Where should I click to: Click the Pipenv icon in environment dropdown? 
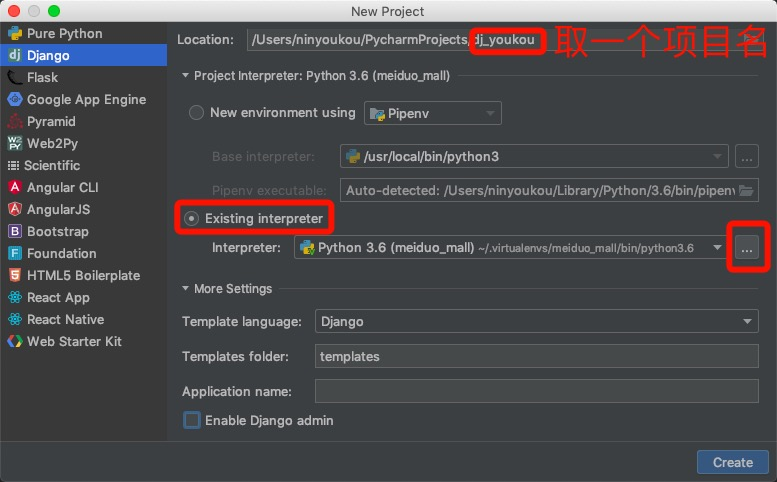(x=377, y=114)
